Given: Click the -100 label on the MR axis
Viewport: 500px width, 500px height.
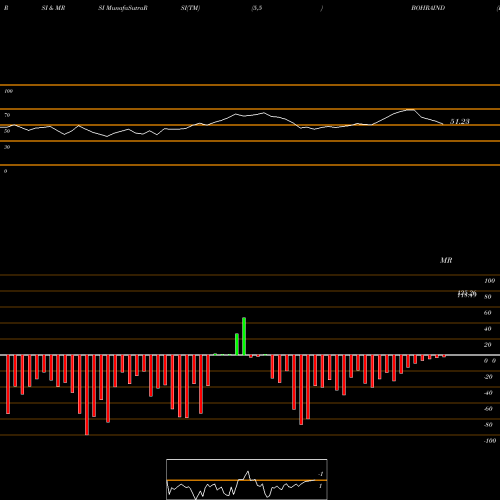Looking at the screenshot, I should (490, 441).
